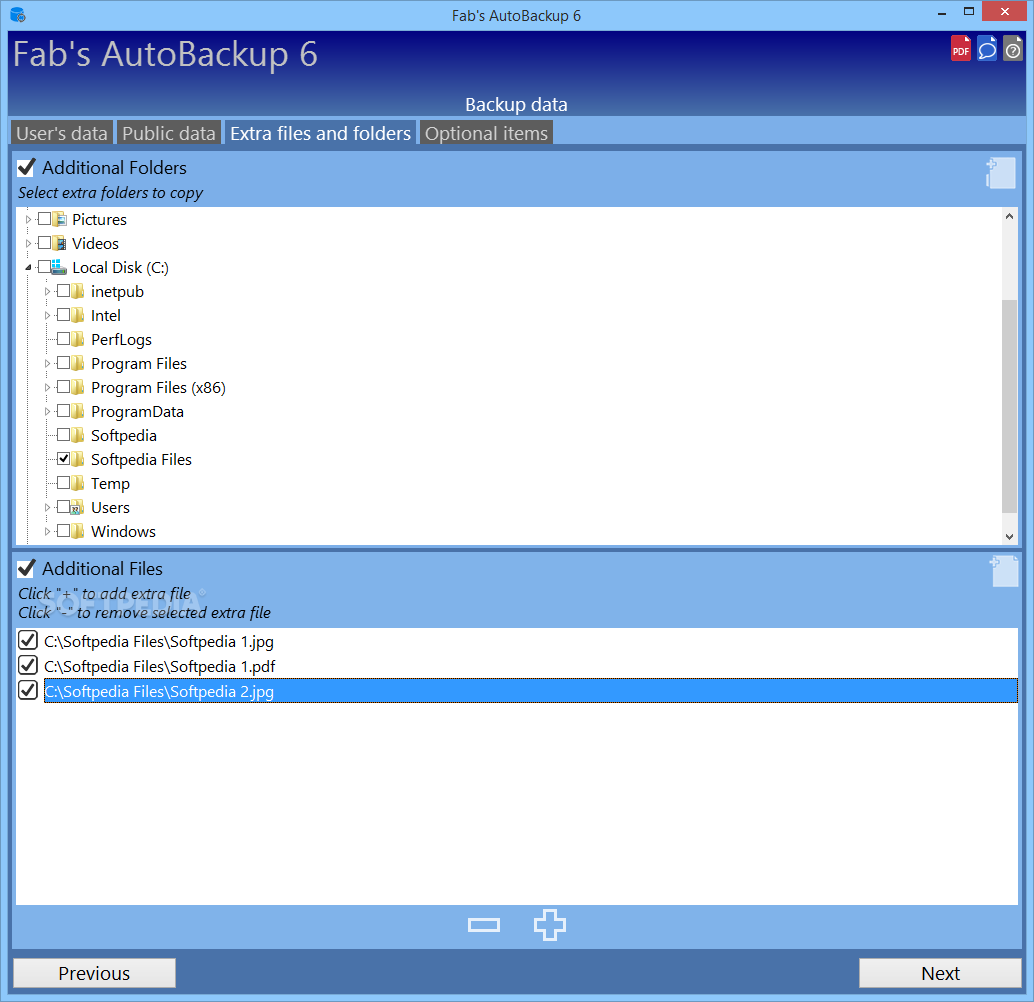Select the Softpedia folder label
The height and width of the screenshot is (1002, 1034).
pos(124,435)
